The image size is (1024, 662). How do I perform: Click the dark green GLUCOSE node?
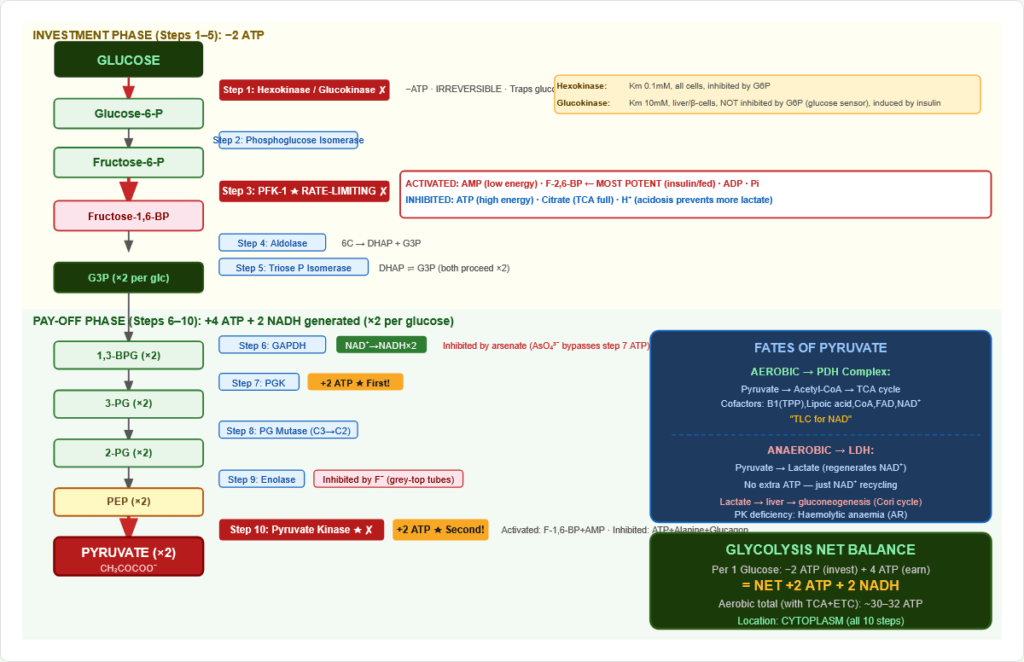[x=128, y=60]
